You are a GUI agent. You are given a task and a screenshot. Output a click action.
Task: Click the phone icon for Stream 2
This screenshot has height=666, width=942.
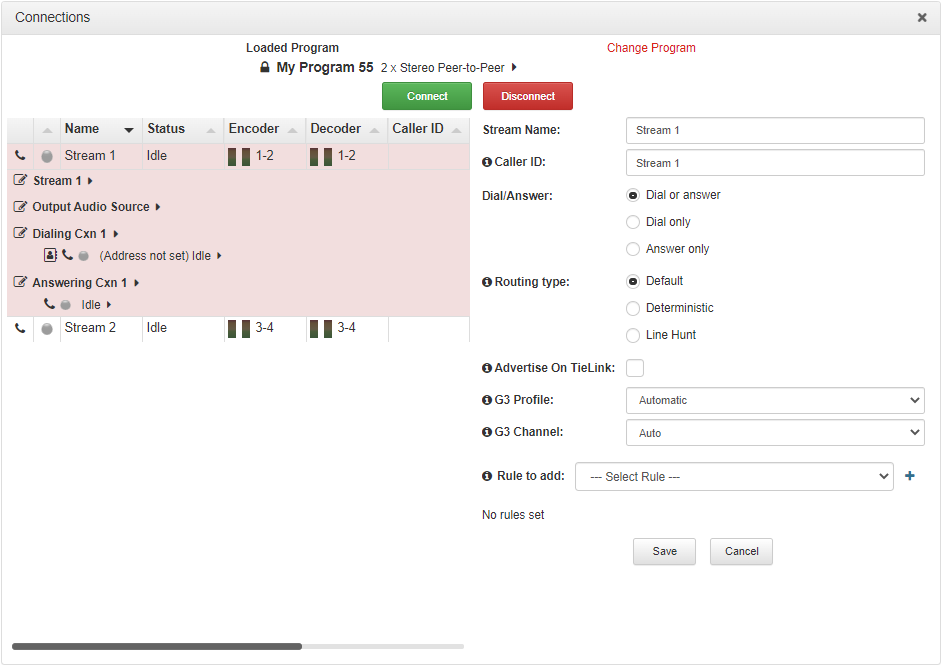(20, 328)
